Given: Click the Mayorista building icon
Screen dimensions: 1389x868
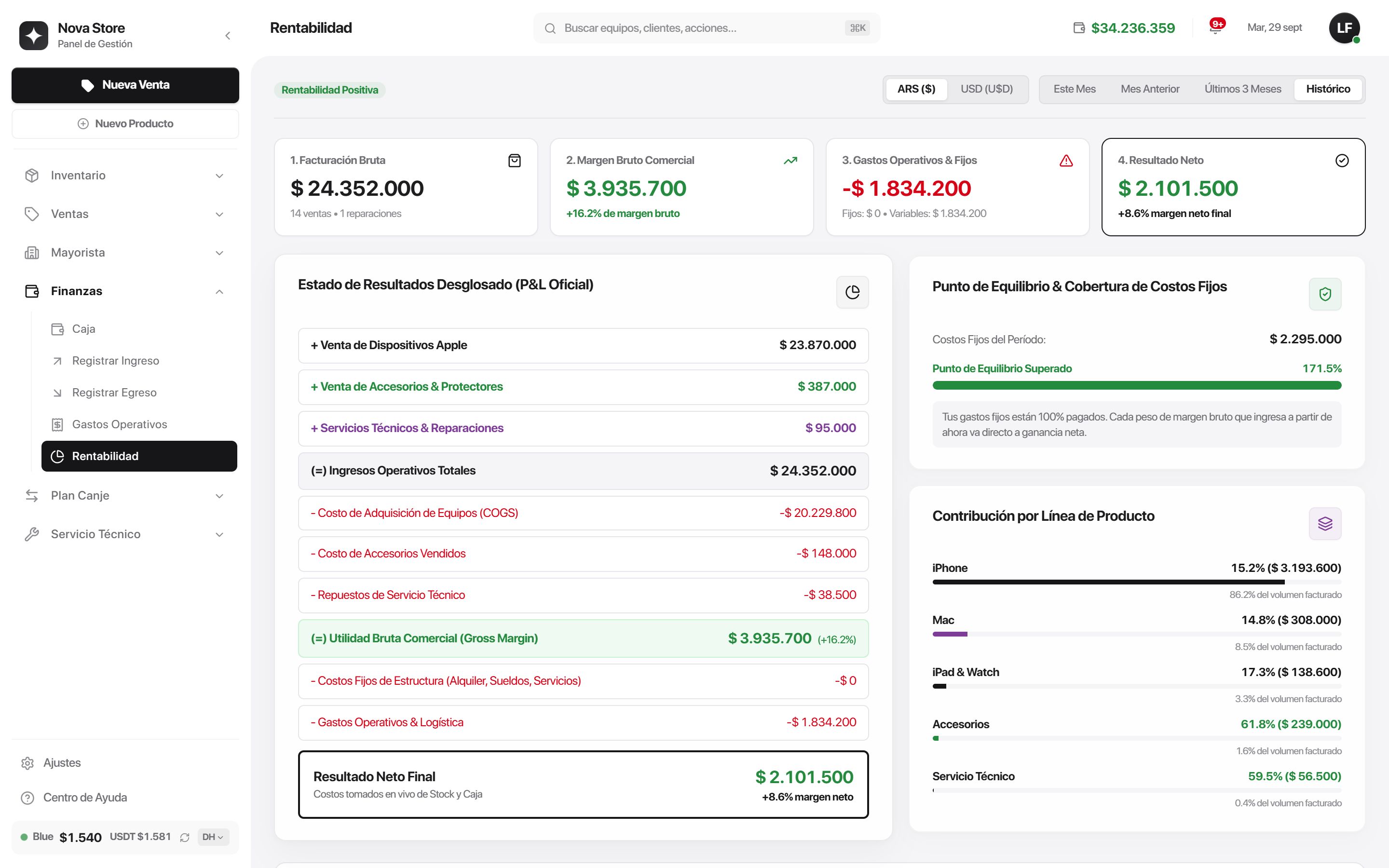Looking at the screenshot, I should coord(32,253).
